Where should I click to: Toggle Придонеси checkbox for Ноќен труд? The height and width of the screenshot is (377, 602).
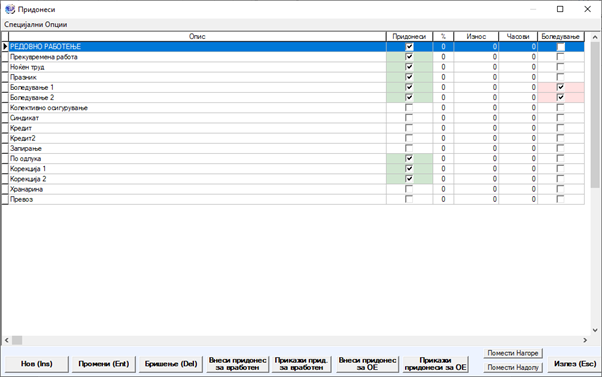(409, 67)
